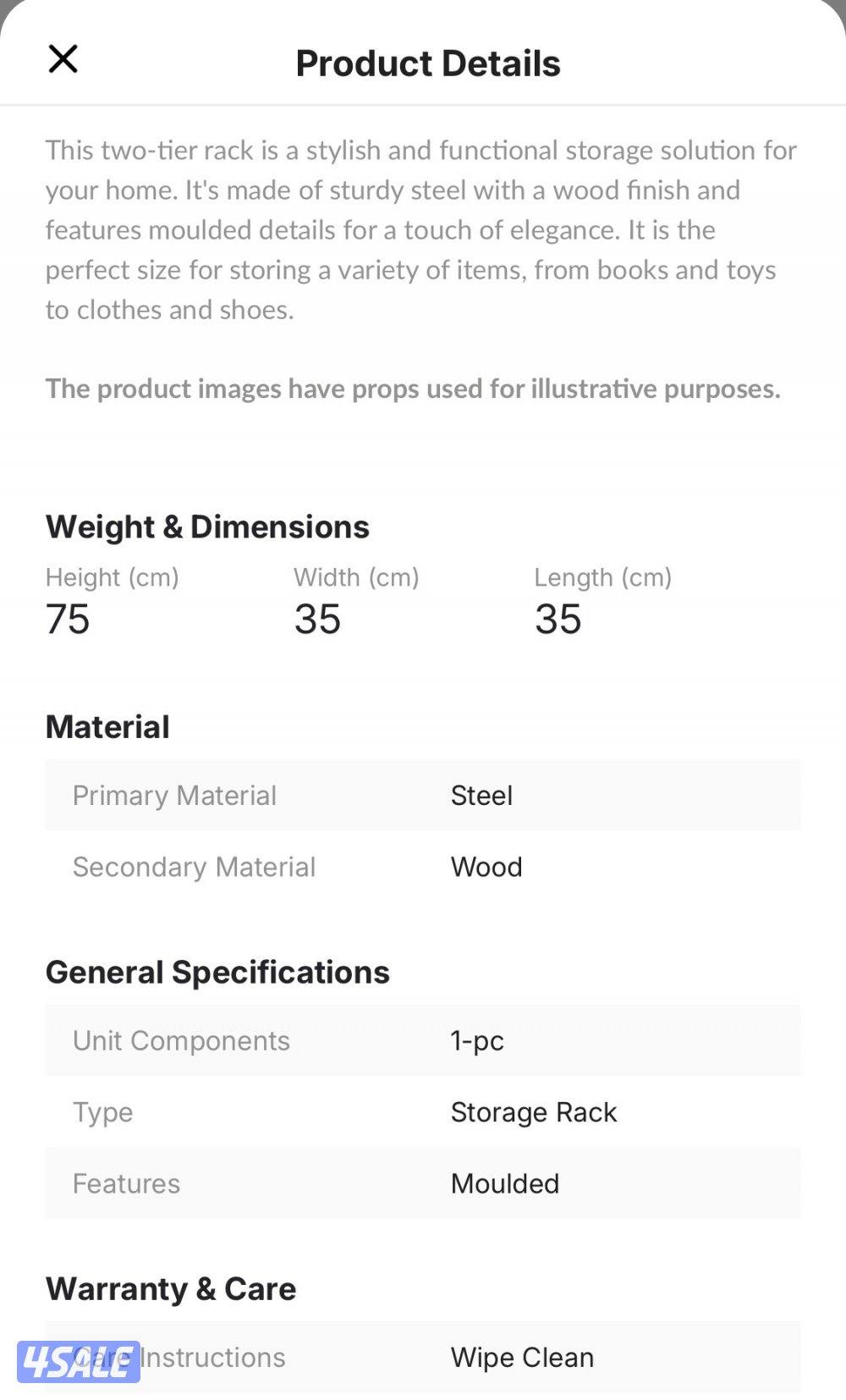This screenshot has height=1400, width=846.
Task: Click the Unit Components row label
Action: pyautogui.click(x=181, y=1040)
